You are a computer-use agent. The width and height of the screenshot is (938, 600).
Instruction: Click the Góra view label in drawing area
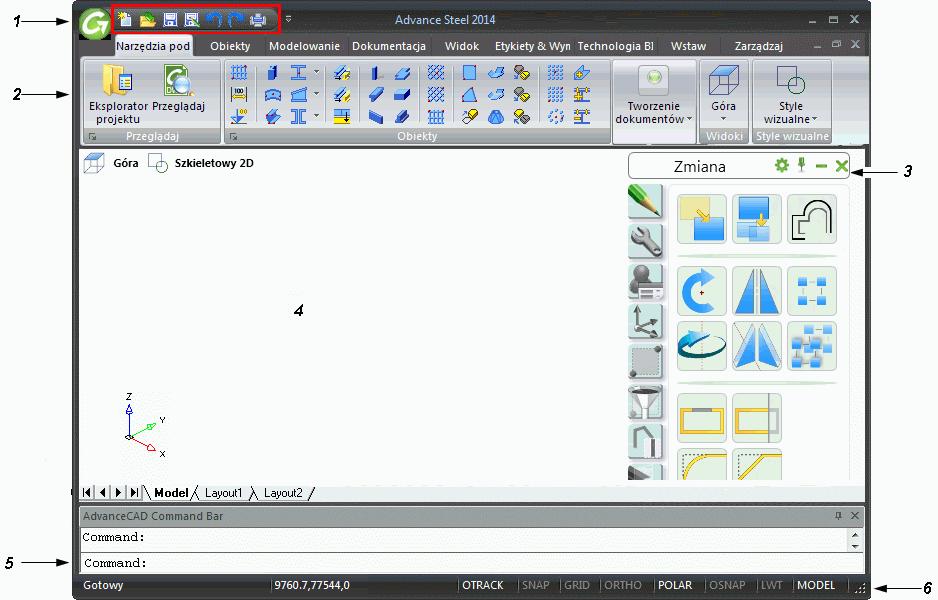tap(126, 163)
